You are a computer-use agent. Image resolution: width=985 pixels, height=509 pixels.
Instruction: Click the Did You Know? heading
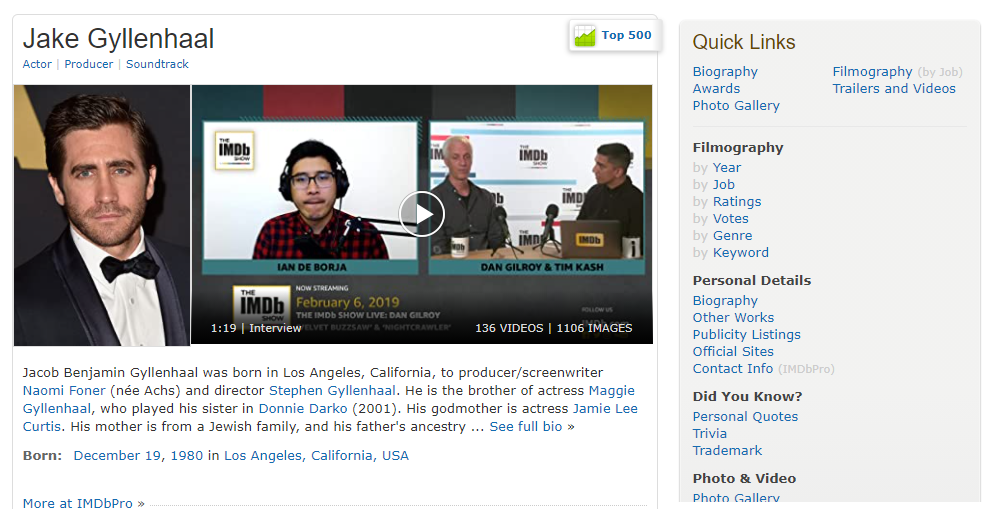coord(748,397)
